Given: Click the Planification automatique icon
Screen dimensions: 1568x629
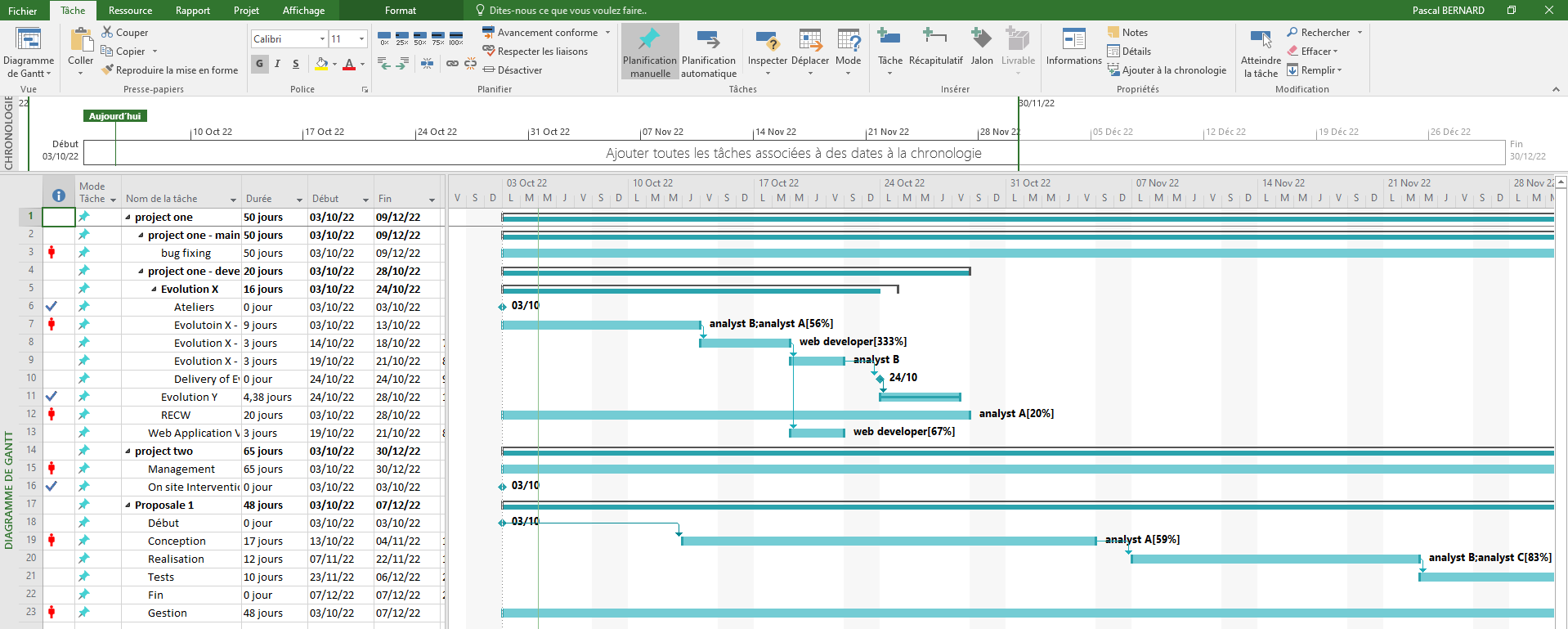Looking at the screenshot, I should pyautogui.click(x=709, y=54).
